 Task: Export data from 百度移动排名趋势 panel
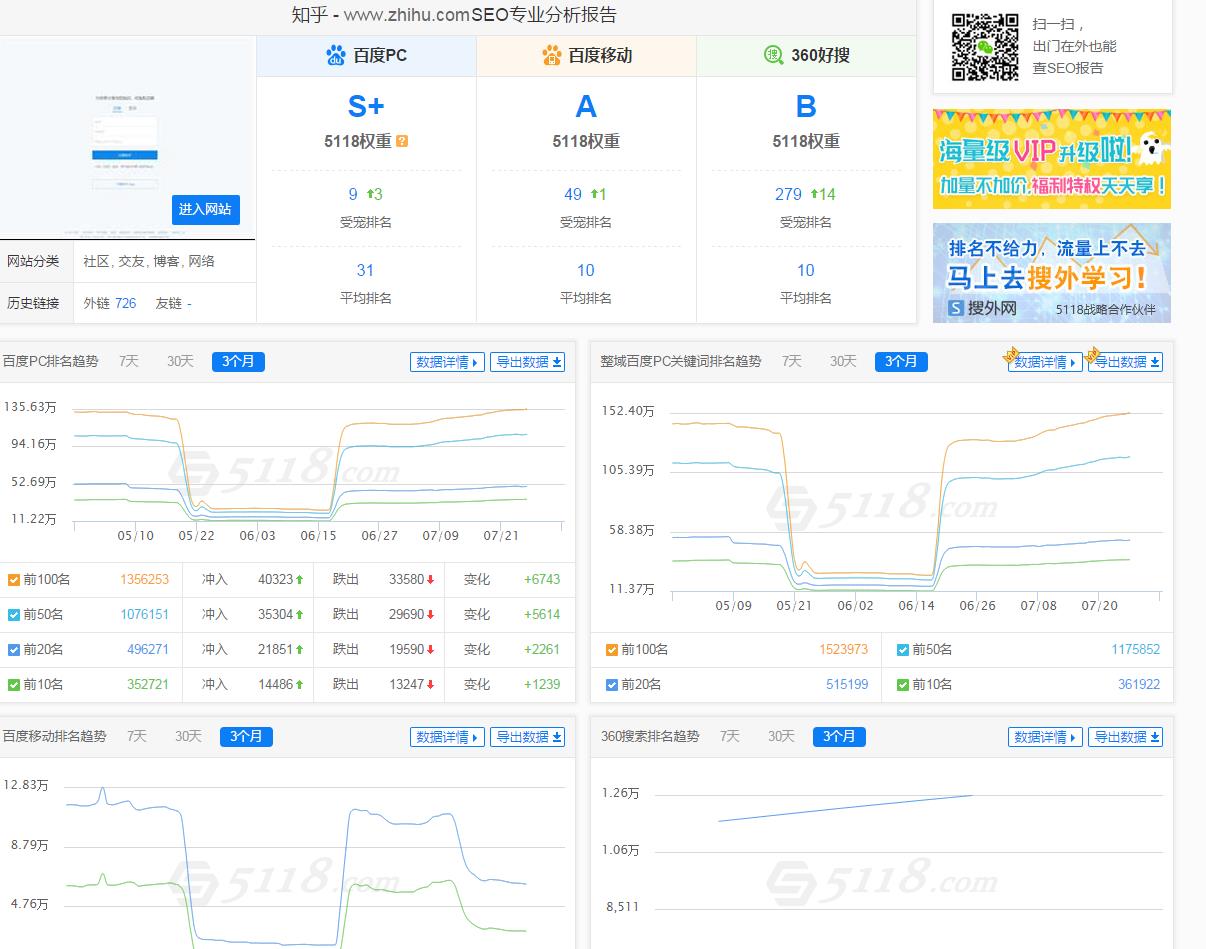(x=528, y=737)
